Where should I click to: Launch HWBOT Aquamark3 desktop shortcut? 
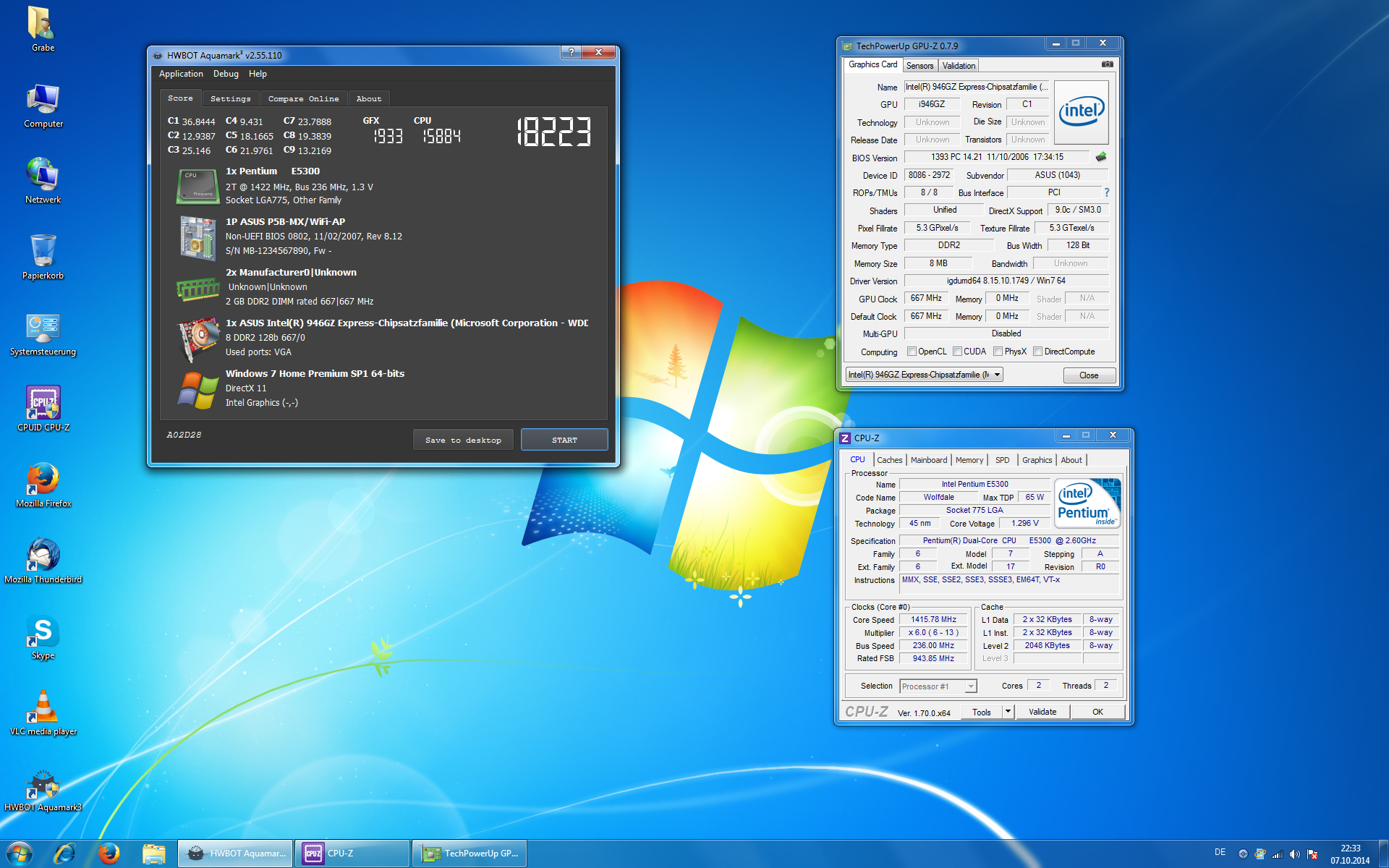pyautogui.click(x=43, y=789)
